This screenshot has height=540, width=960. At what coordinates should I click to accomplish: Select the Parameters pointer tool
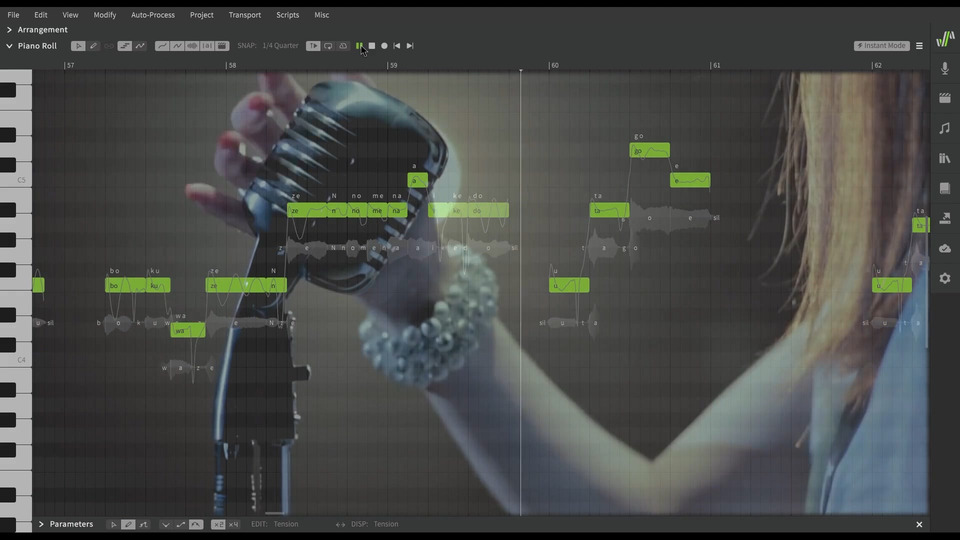(113, 524)
